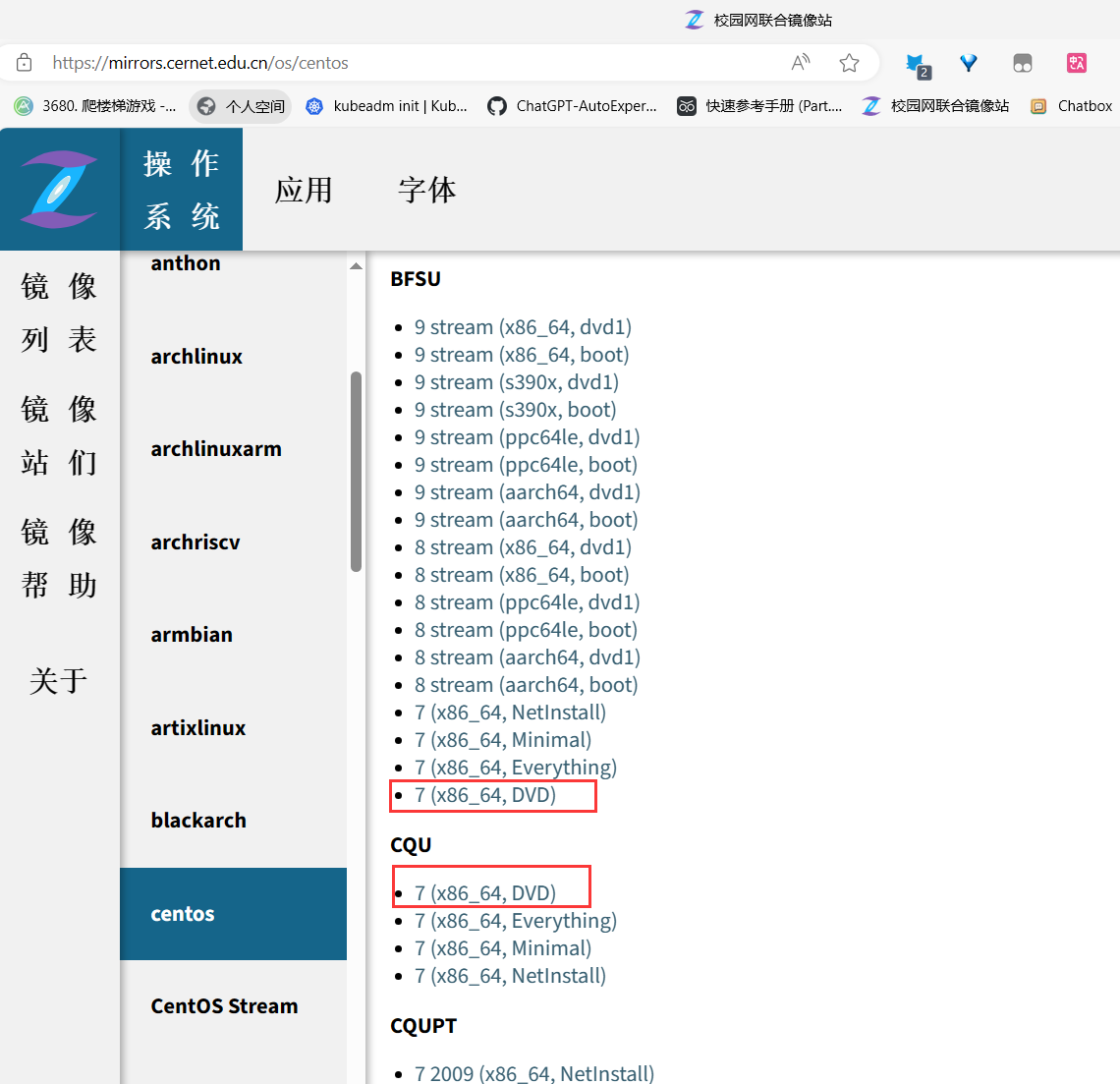
Task: Click the distro list scrollbar thumb
Action: coord(356,472)
